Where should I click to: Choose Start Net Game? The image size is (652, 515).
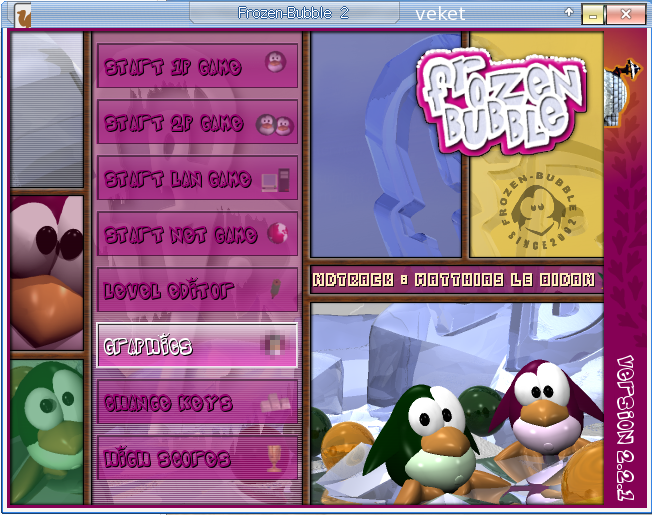click(198, 234)
